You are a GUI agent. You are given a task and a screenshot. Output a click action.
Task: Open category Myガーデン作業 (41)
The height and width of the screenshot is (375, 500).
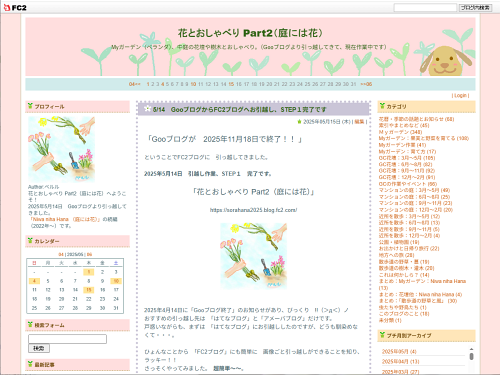[x=402, y=145]
